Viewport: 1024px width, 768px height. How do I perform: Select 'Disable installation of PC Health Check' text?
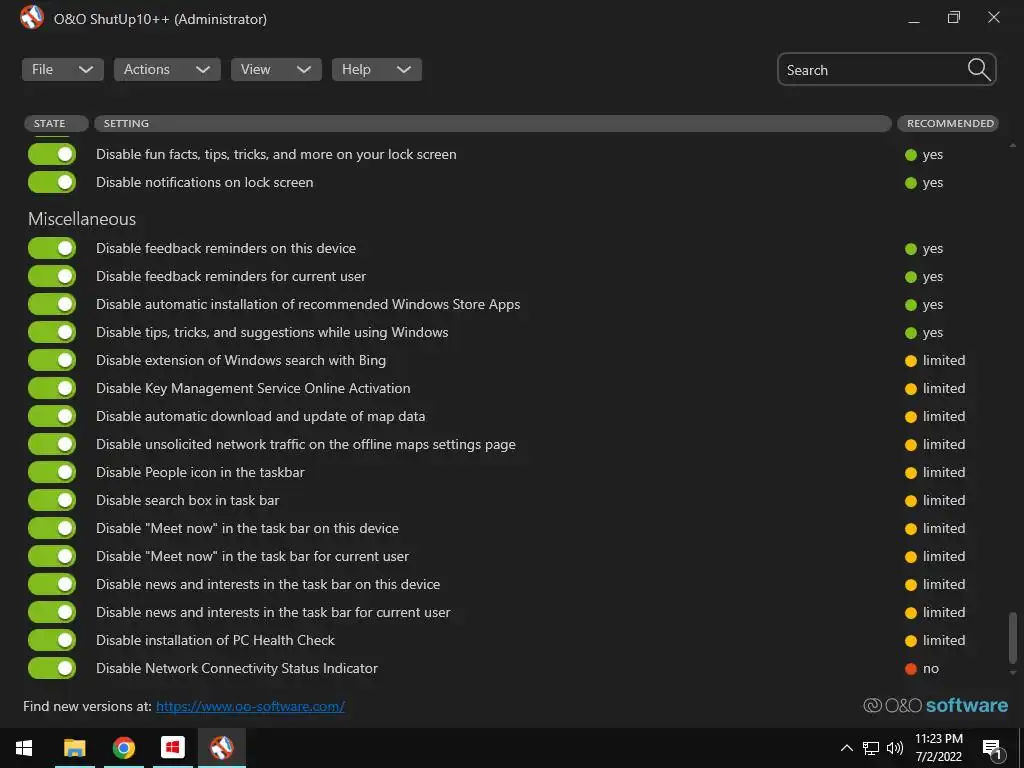[216, 640]
